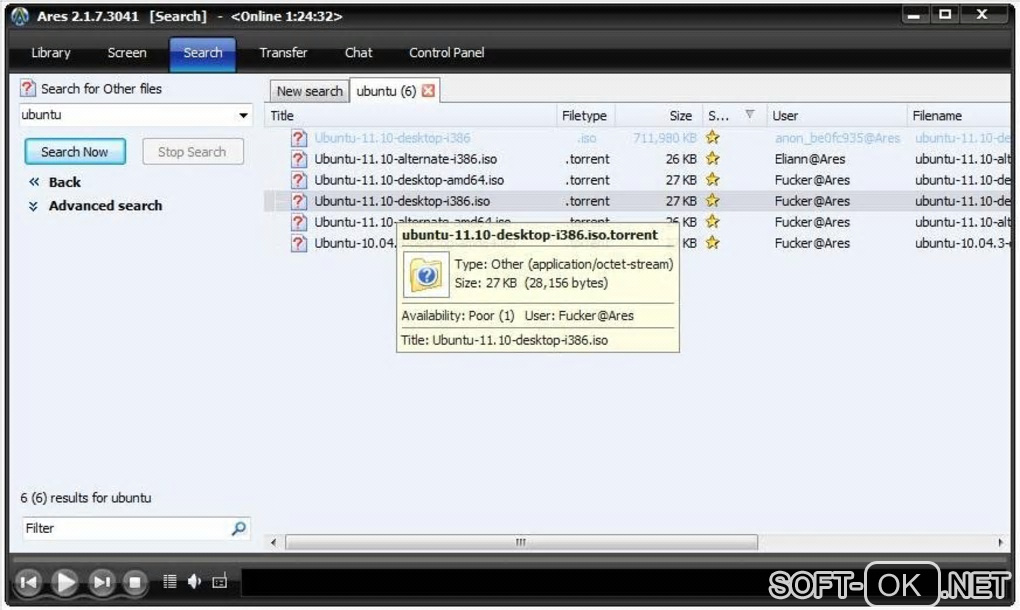Click the horizontal scrollbar thumb
This screenshot has width=1020, height=610.
pyautogui.click(x=521, y=542)
